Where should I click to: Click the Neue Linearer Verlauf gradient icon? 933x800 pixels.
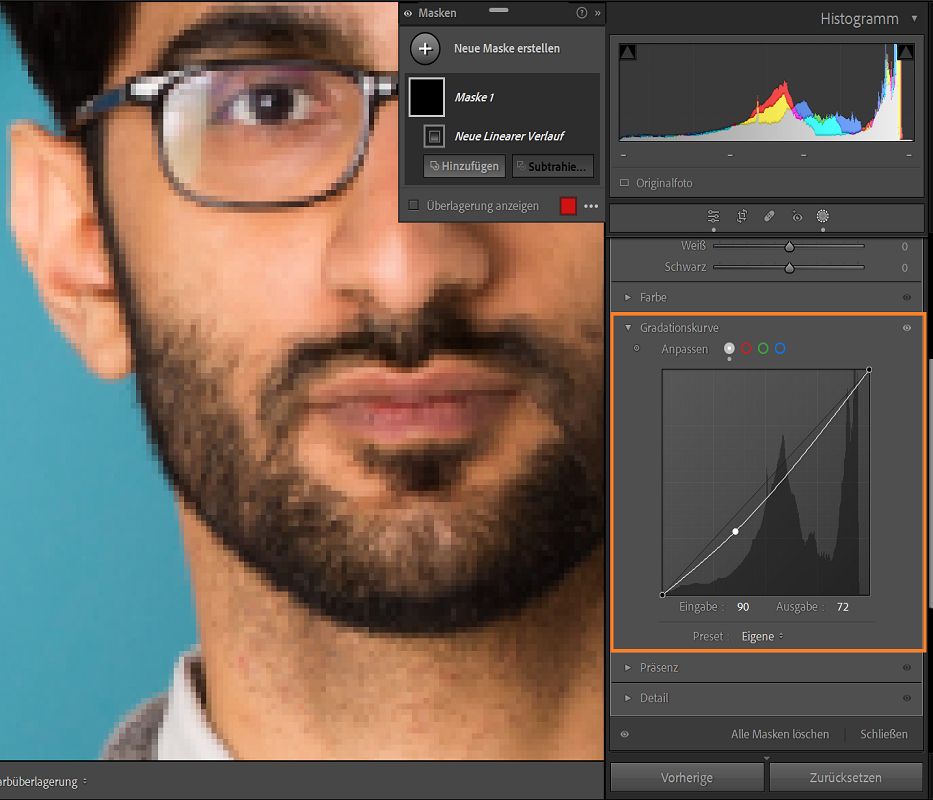tap(434, 136)
